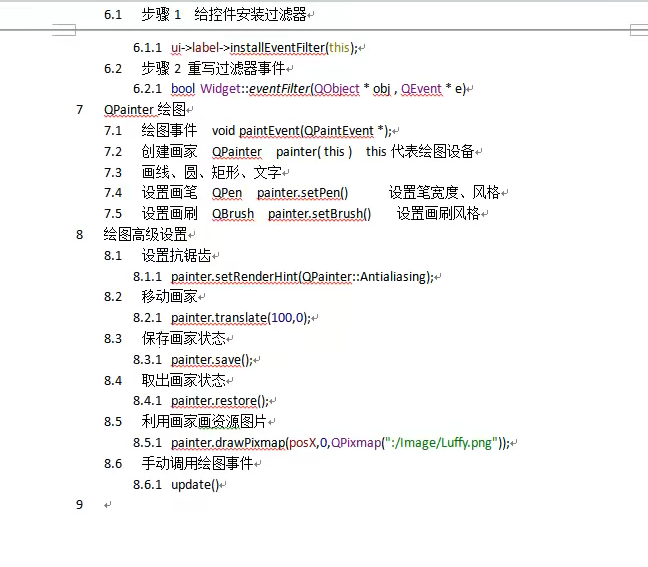Screen dimensions: 648x567
Task: Click the heading '手动调用绘图事件'
Action: click(197, 464)
